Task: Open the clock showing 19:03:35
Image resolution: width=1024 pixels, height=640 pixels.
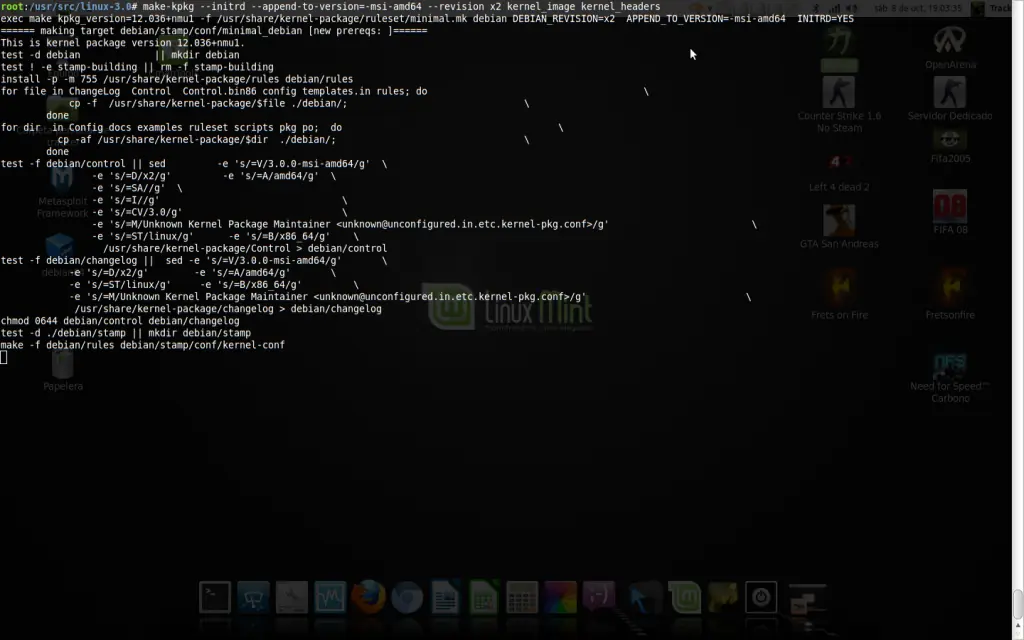Action: click(x=918, y=8)
